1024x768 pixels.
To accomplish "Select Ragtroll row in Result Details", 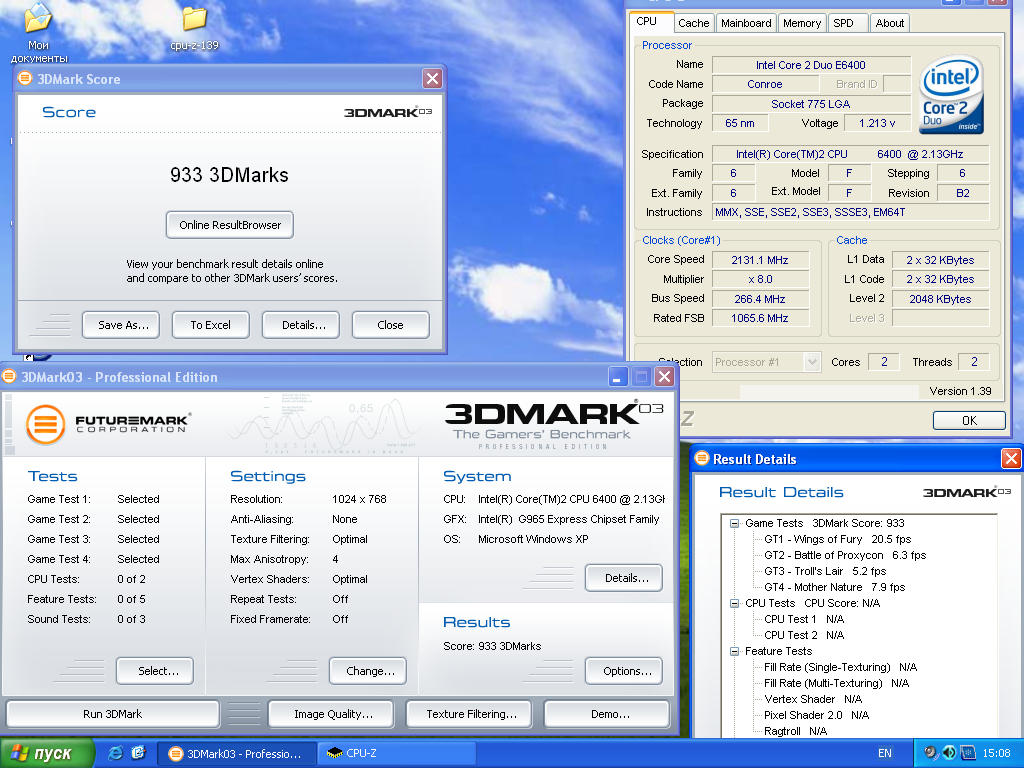I will point(795,731).
